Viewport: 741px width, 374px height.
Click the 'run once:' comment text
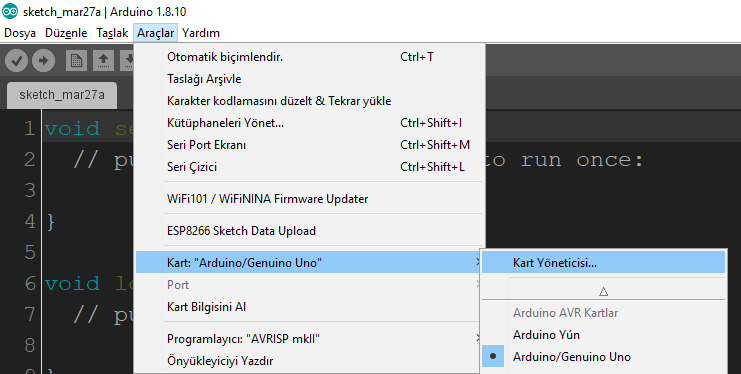[x=582, y=160]
